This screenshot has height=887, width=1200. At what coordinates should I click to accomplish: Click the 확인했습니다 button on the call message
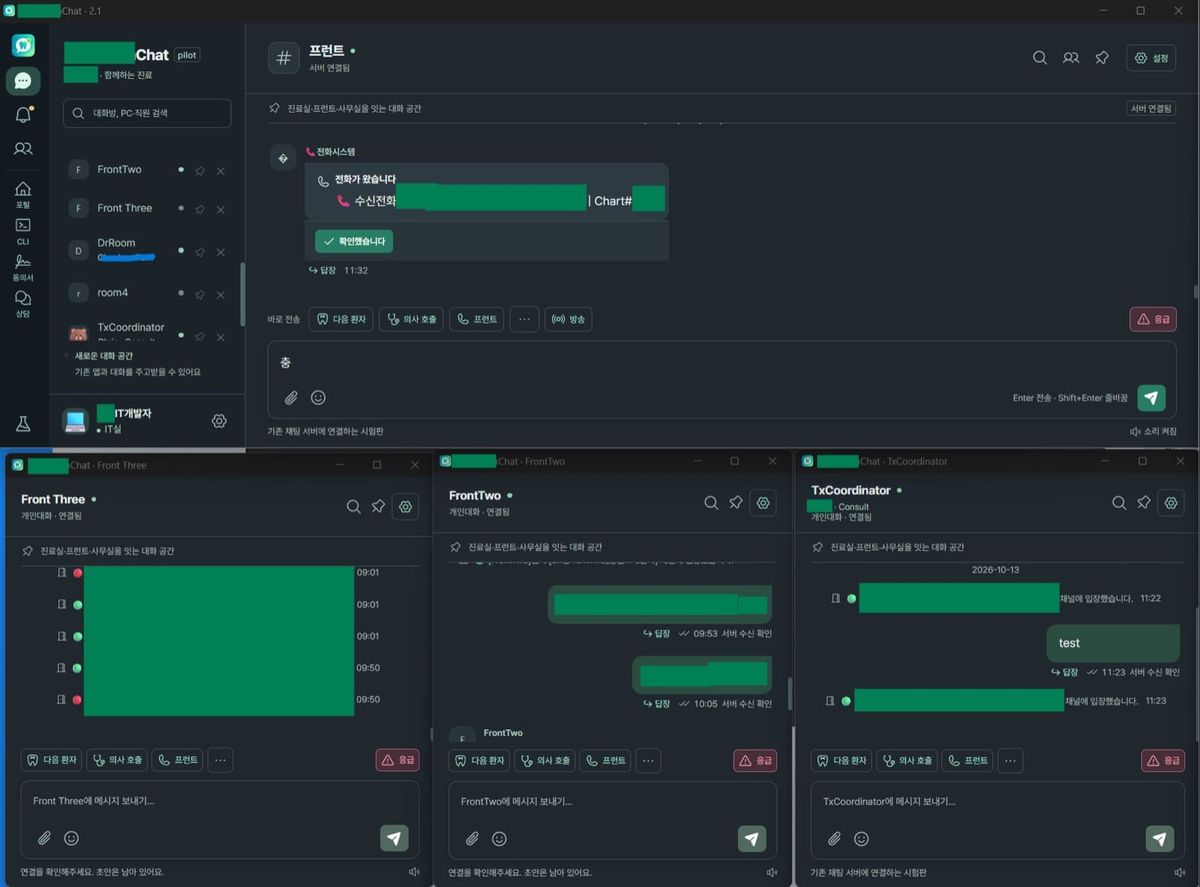tap(354, 241)
